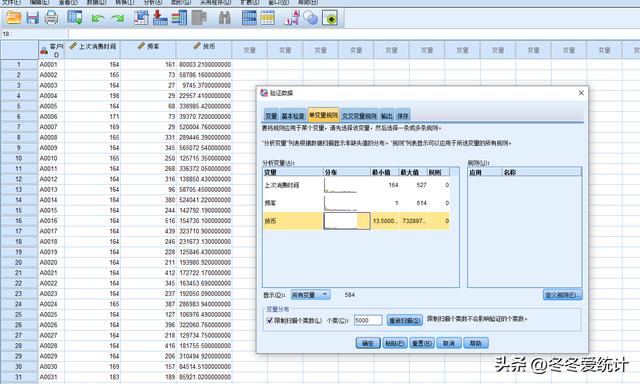Open the 分析(A) menu
Image resolution: width=640 pixels, height=384 pixels.
[153, 2]
